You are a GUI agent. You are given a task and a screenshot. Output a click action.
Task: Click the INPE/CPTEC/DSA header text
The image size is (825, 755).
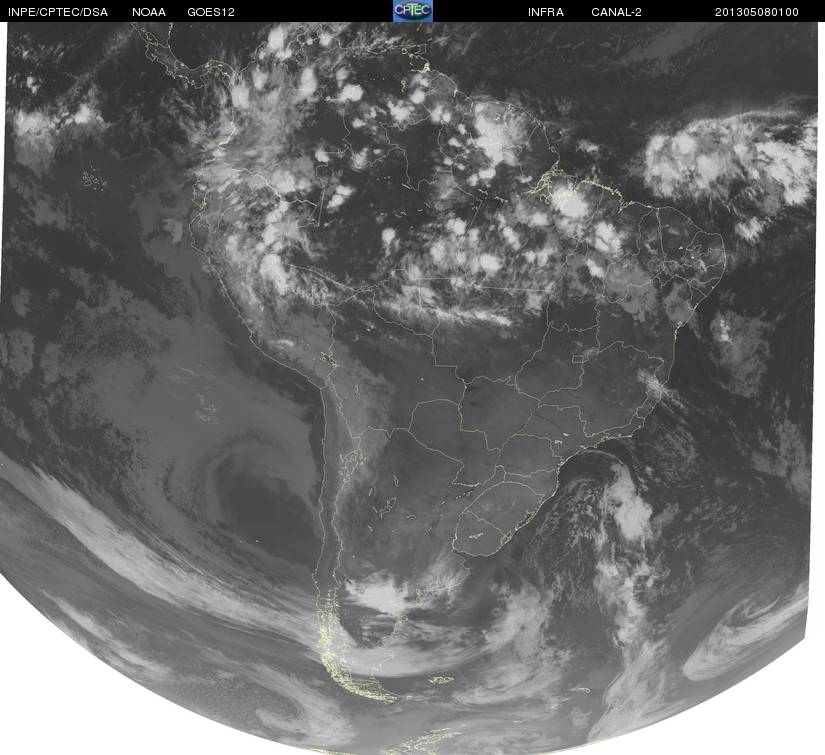point(58,12)
